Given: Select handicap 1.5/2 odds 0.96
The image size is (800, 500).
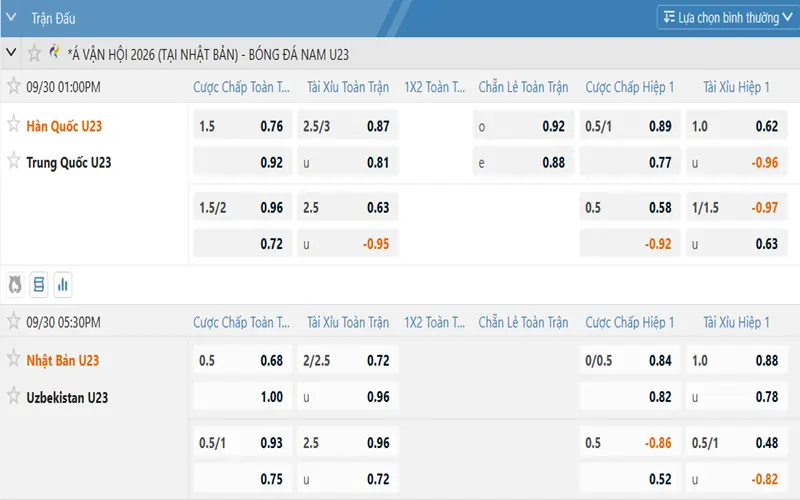Looking at the screenshot, I should [243, 207].
